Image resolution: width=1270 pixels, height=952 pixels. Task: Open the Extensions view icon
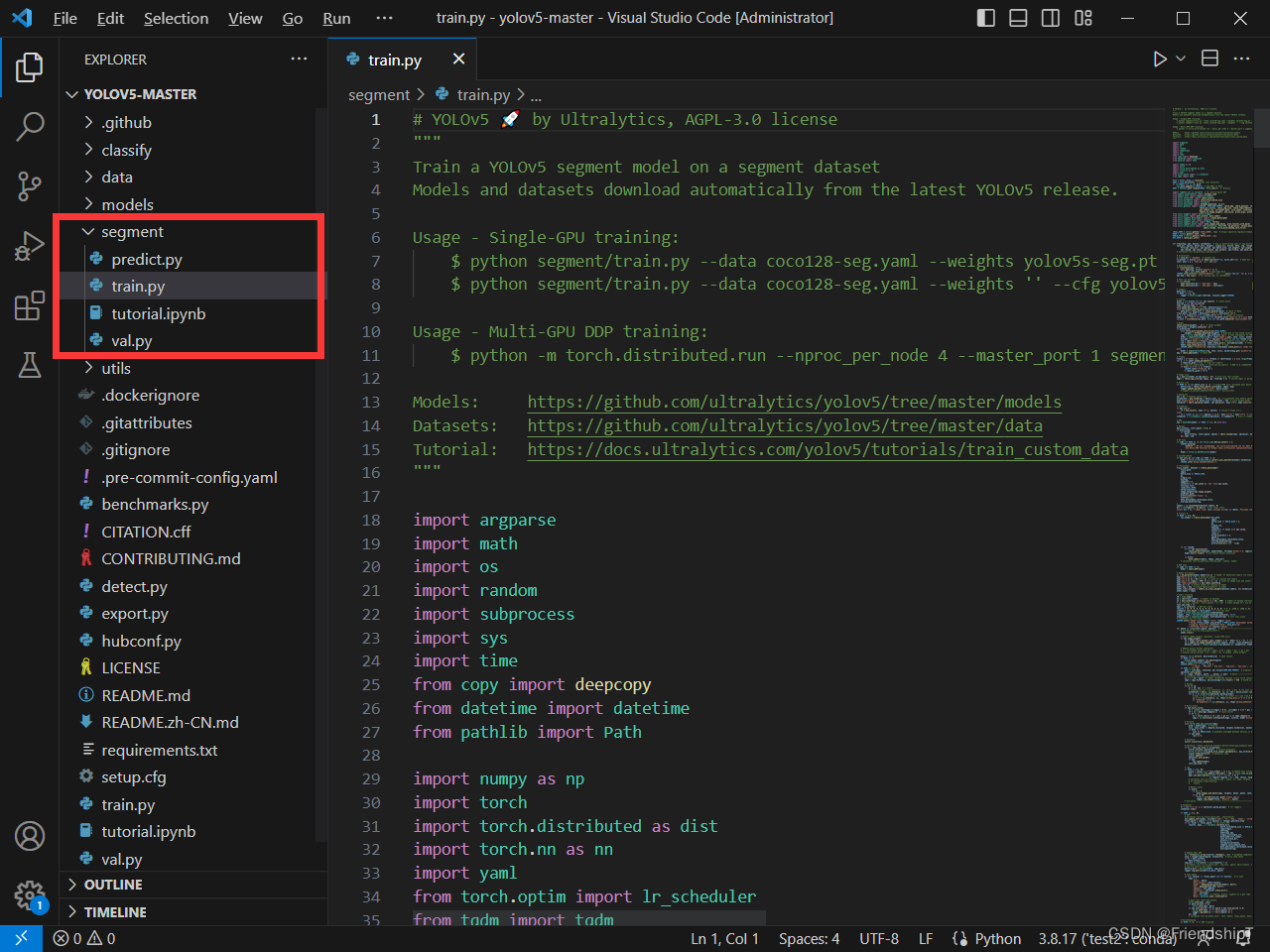coord(30,305)
